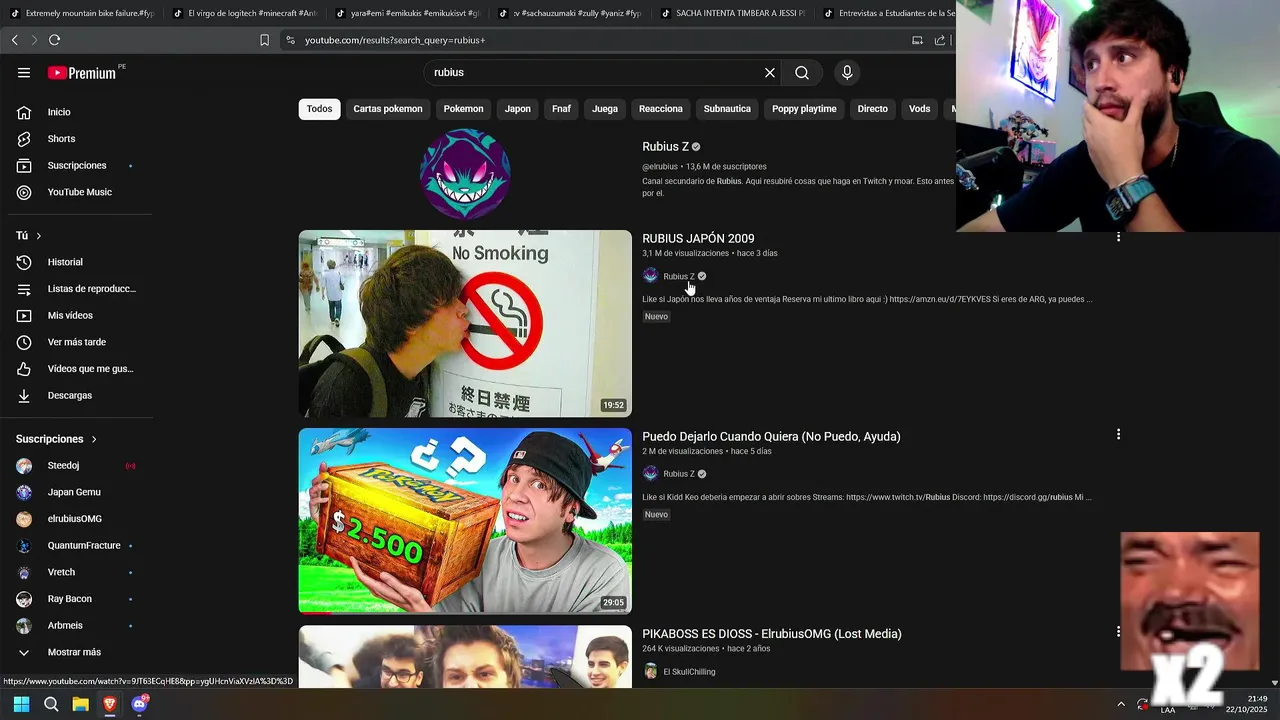1280x720 pixels.
Task: Expand subscriptions list with Mostrar más
Action: tap(76, 652)
